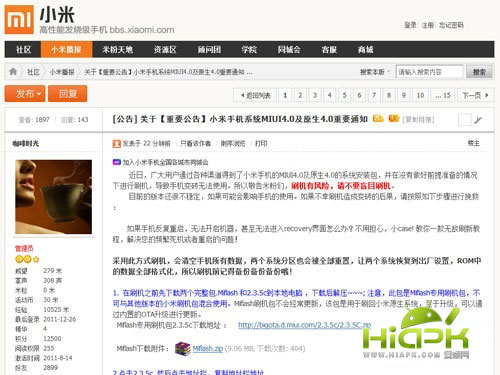The height and width of the screenshot is (375, 500).
Task: Click the coffee cup avatar image
Action: [x=54, y=197]
